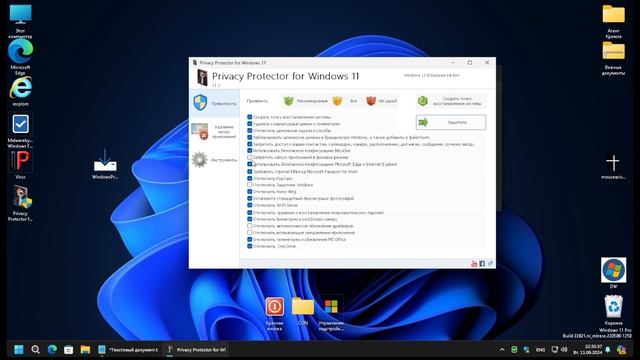Select the mousesig... plus desktop icon
Image resolution: width=640 pixels, height=360 pixels.
[x=613, y=167]
